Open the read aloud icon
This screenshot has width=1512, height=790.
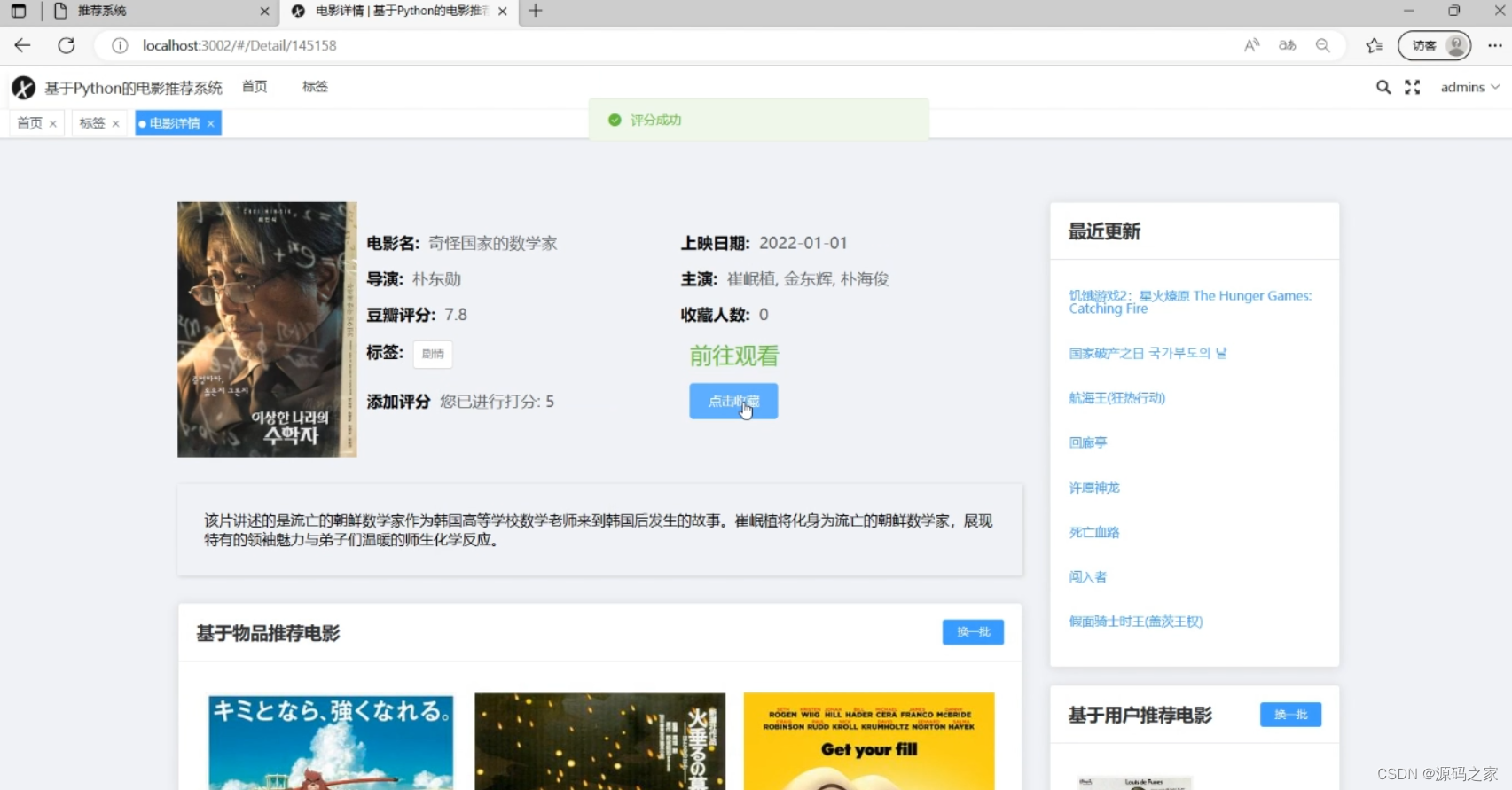point(1251,45)
